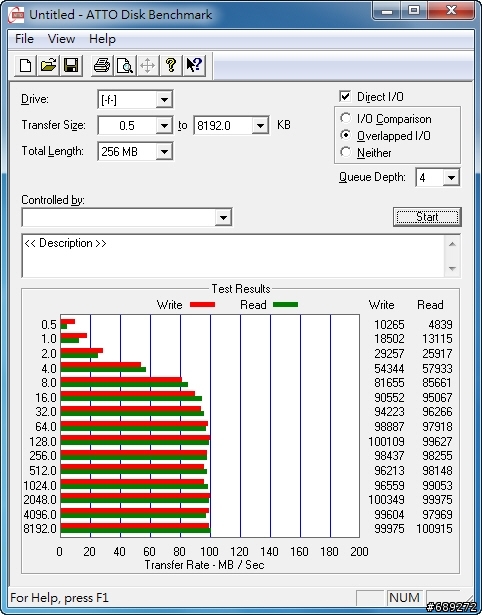The width and height of the screenshot is (482, 615).
Task: Open the File menu
Action: [x=24, y=39]
